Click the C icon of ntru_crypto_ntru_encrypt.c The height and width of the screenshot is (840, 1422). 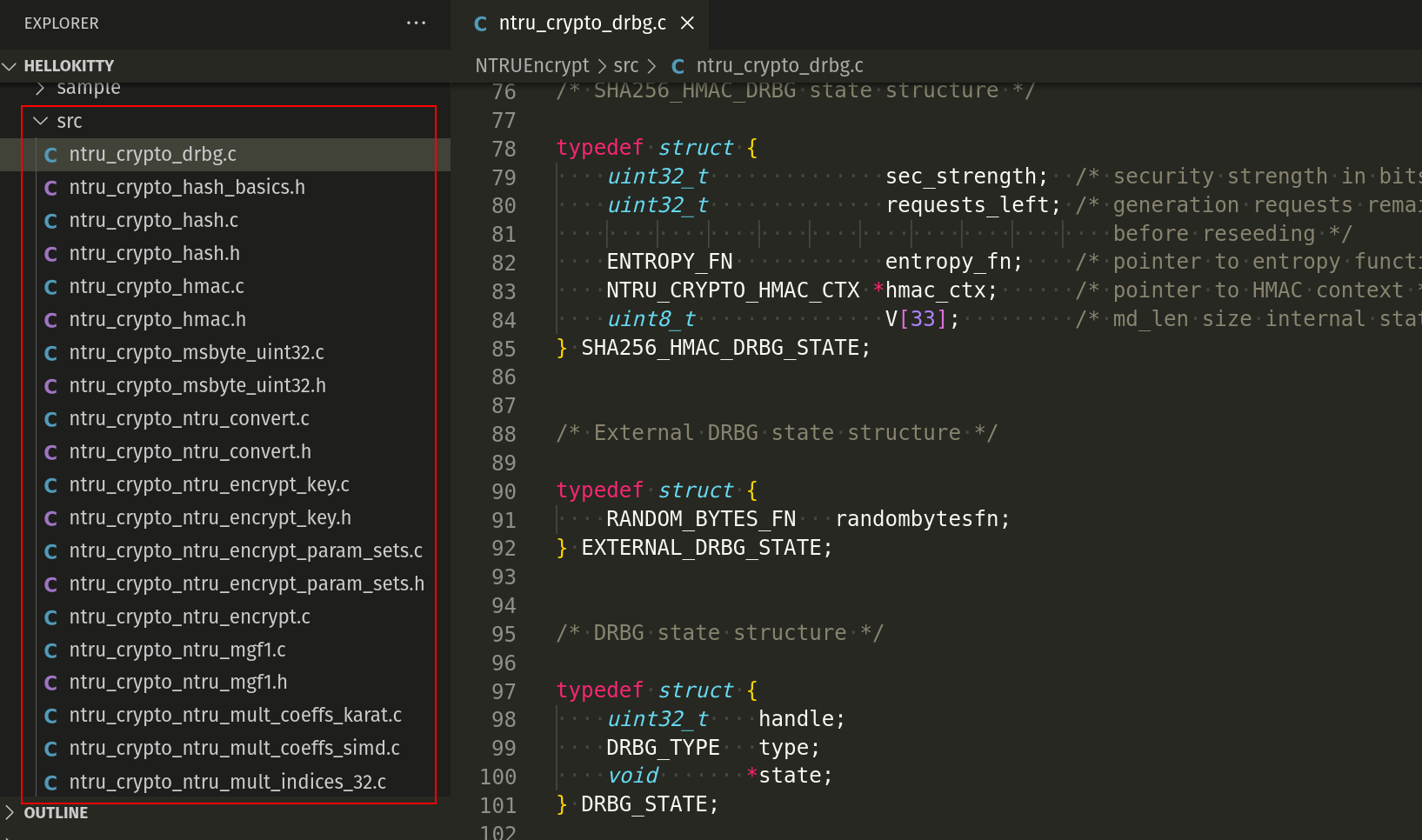(x=50, y=617)
